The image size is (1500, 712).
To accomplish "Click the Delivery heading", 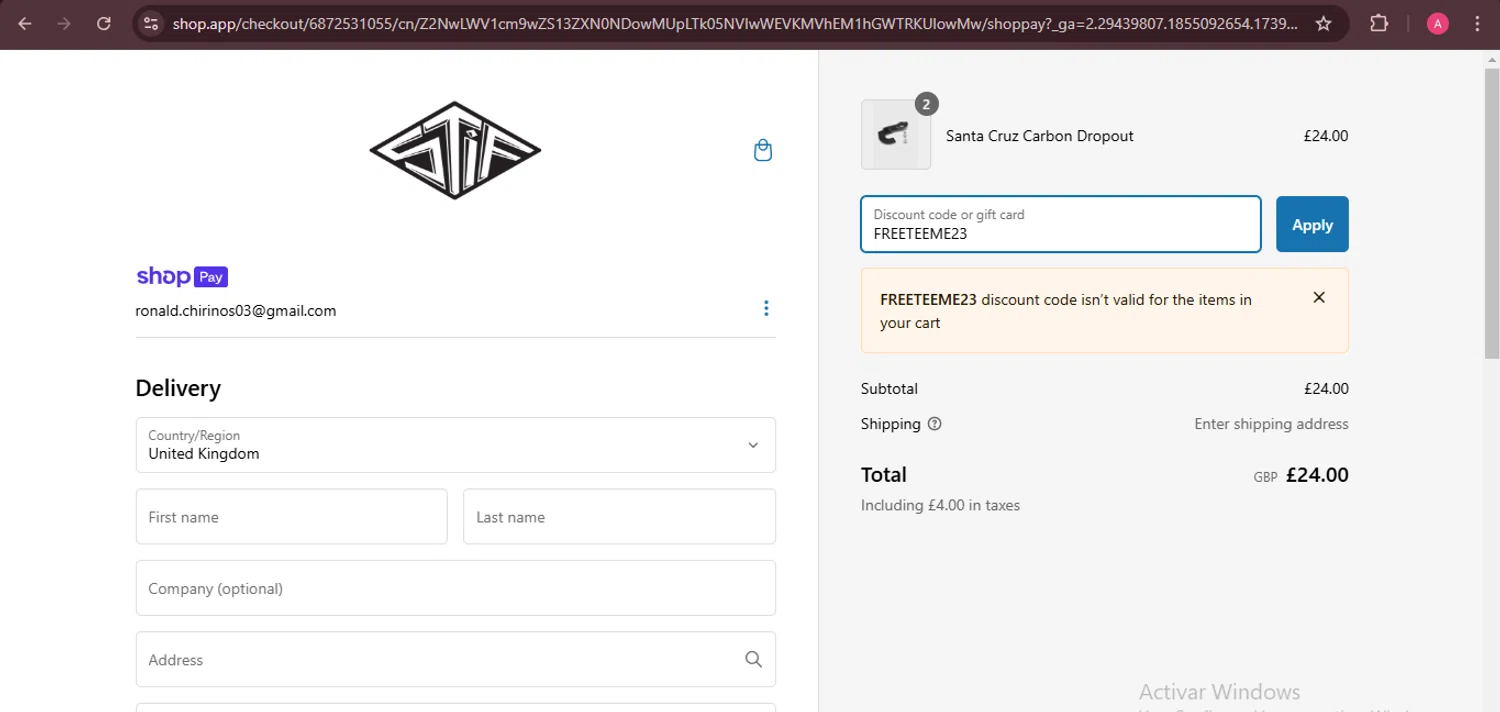I will tap(178, 388).
